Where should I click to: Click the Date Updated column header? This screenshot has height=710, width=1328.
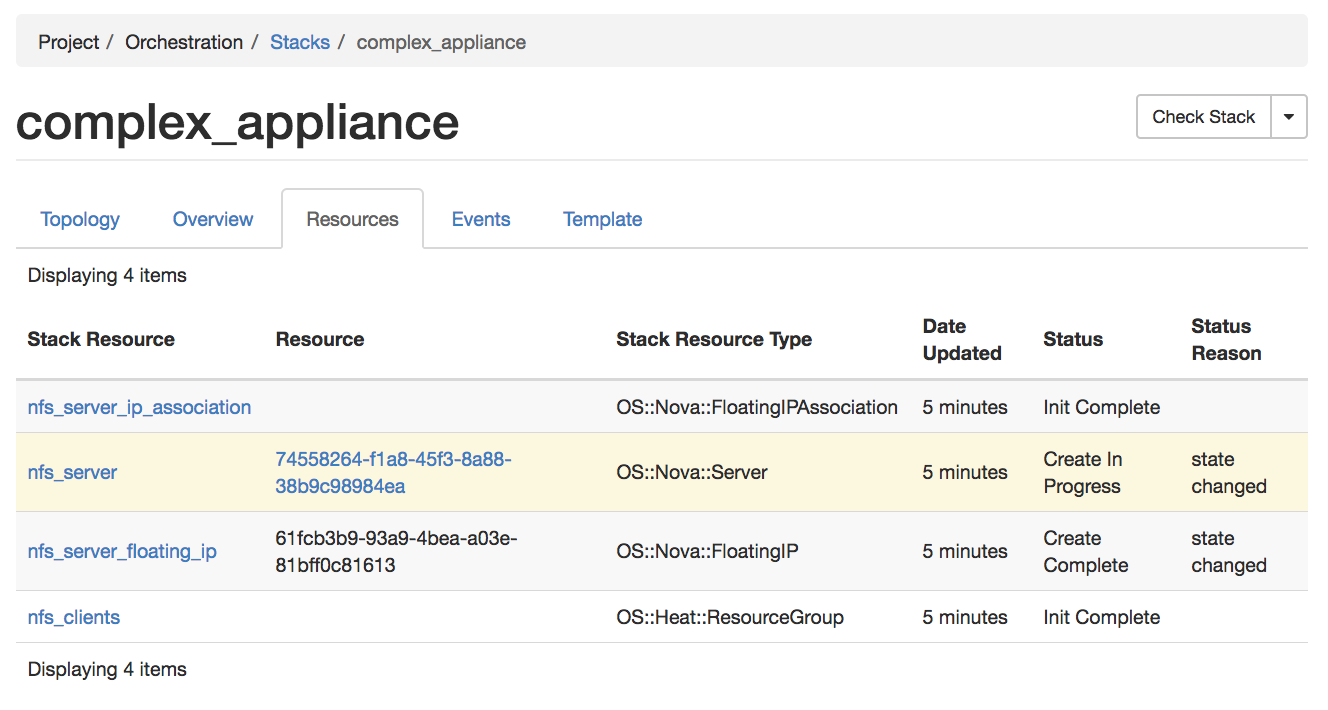pyautogui.click(x=962, y=339)
